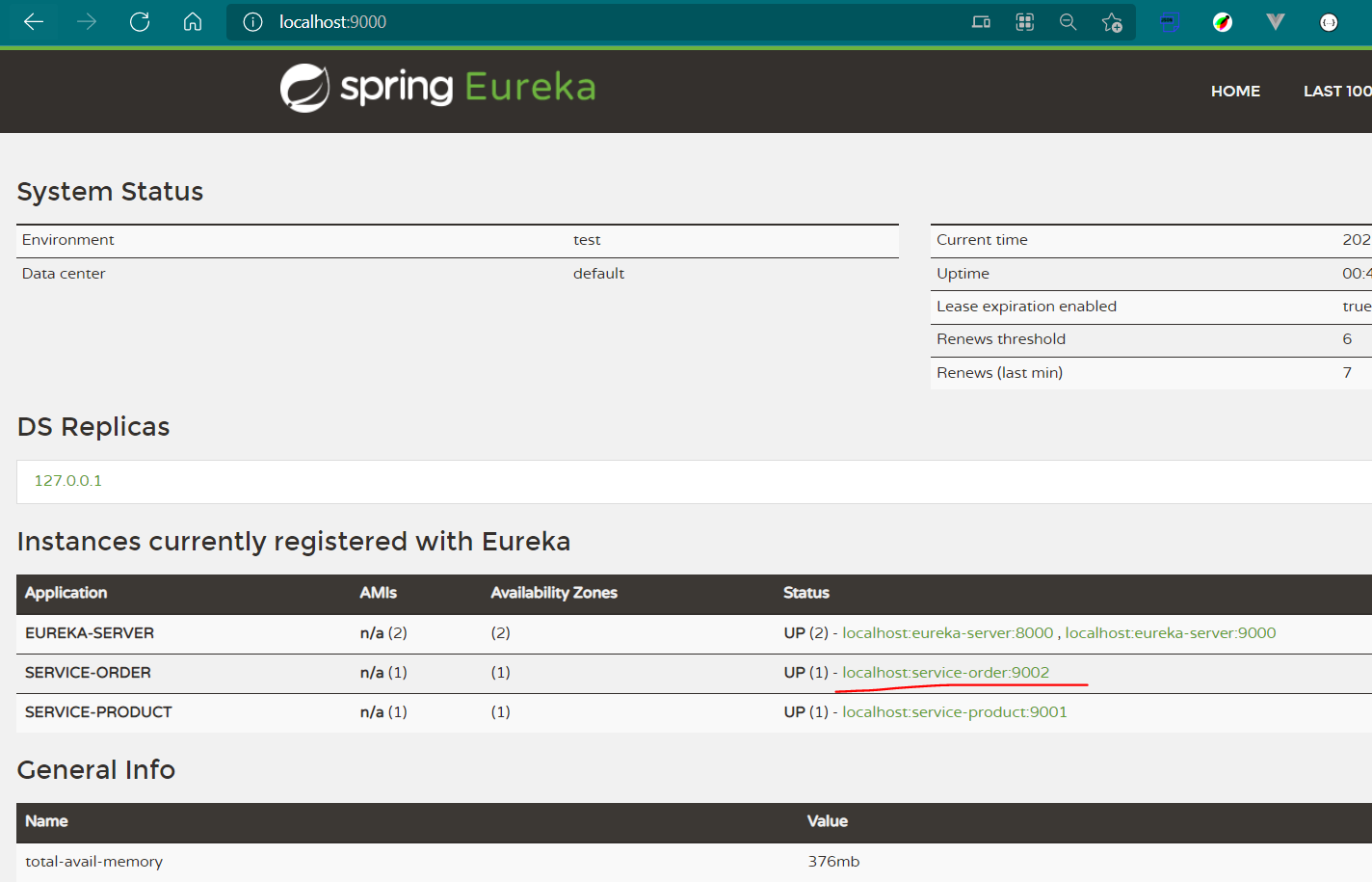Click the General Info heading
Viewport: 1372px width, 882px height.
pyautogui.click(x=96, y=769)
